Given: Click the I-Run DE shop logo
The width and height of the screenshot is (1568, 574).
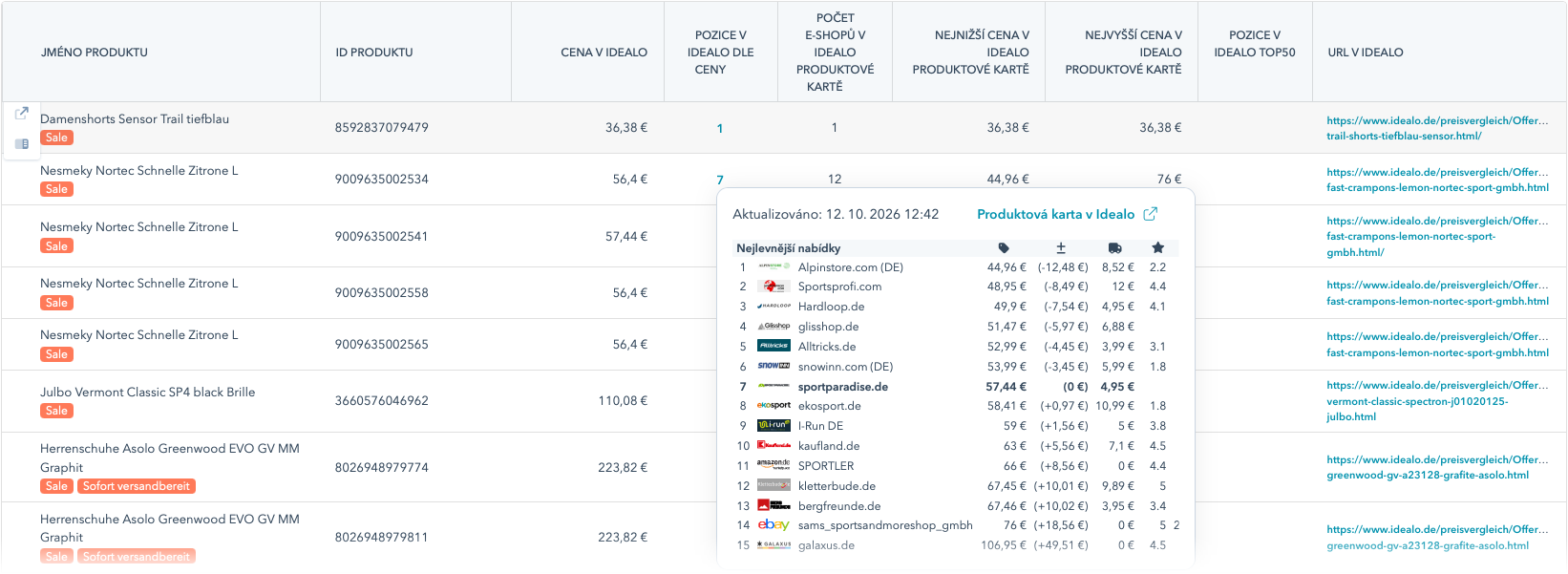Looking at the screenshot, I should coord(773,426).
